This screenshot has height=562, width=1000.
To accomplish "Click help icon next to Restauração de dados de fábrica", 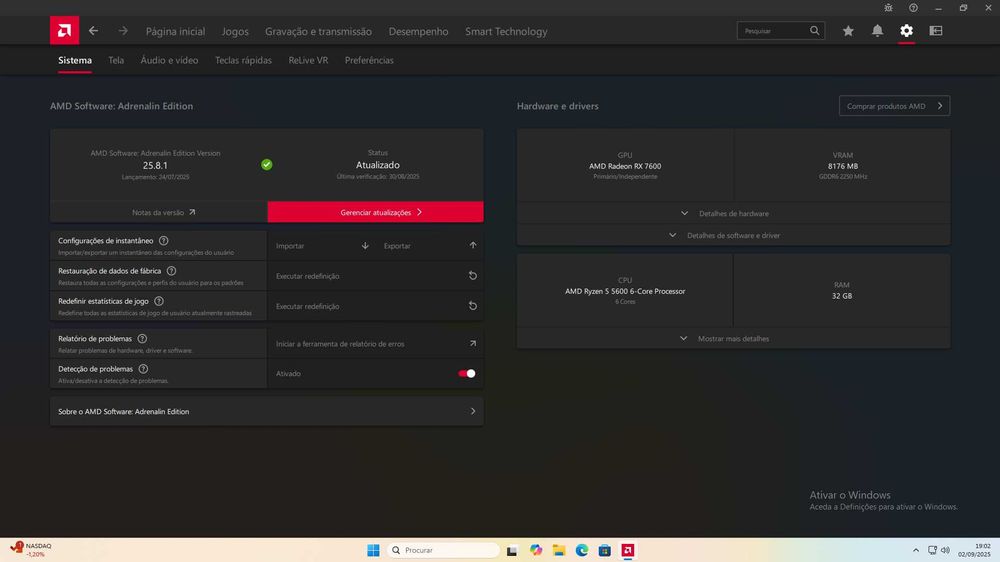I will pyautogui.click(x=172, y=271).
